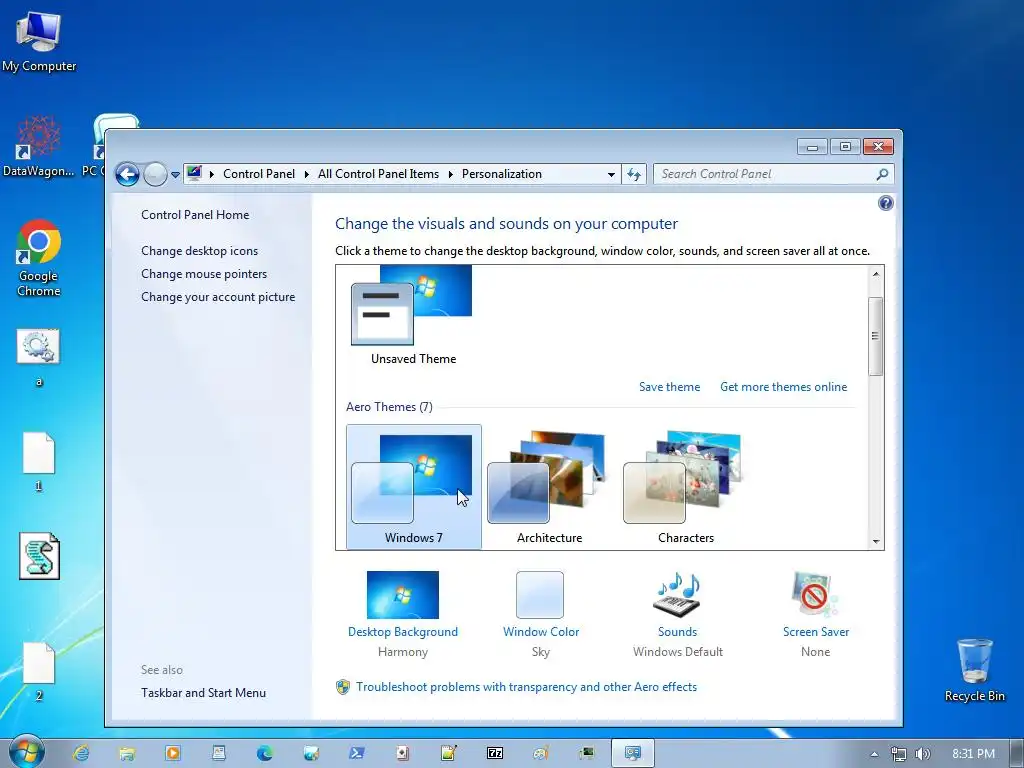Click the Back navigation arrow
The height and width of the screenshot is (768, 1024).
coord(127,174)
